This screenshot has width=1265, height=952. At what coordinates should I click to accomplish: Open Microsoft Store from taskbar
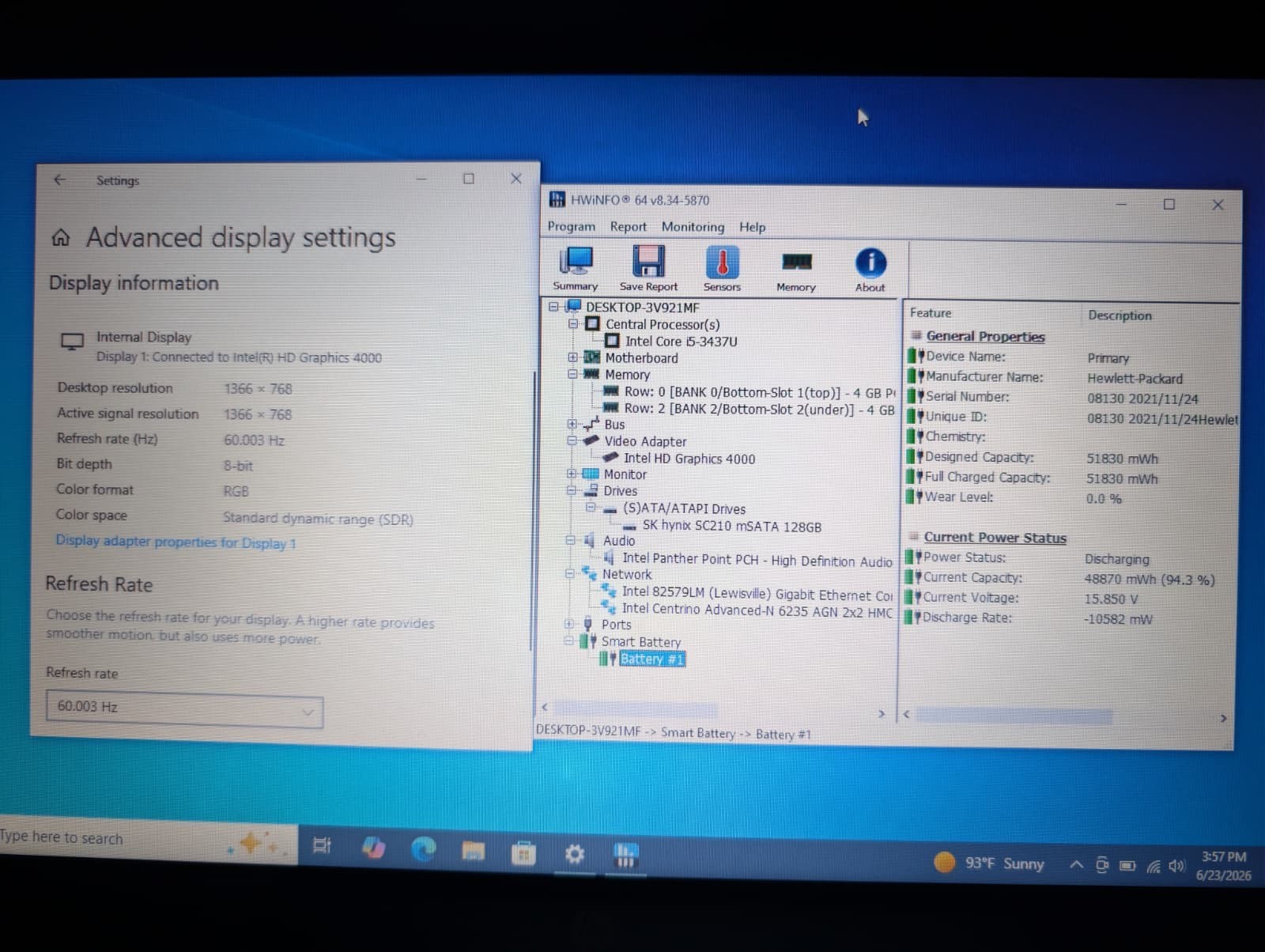[523, 853]
